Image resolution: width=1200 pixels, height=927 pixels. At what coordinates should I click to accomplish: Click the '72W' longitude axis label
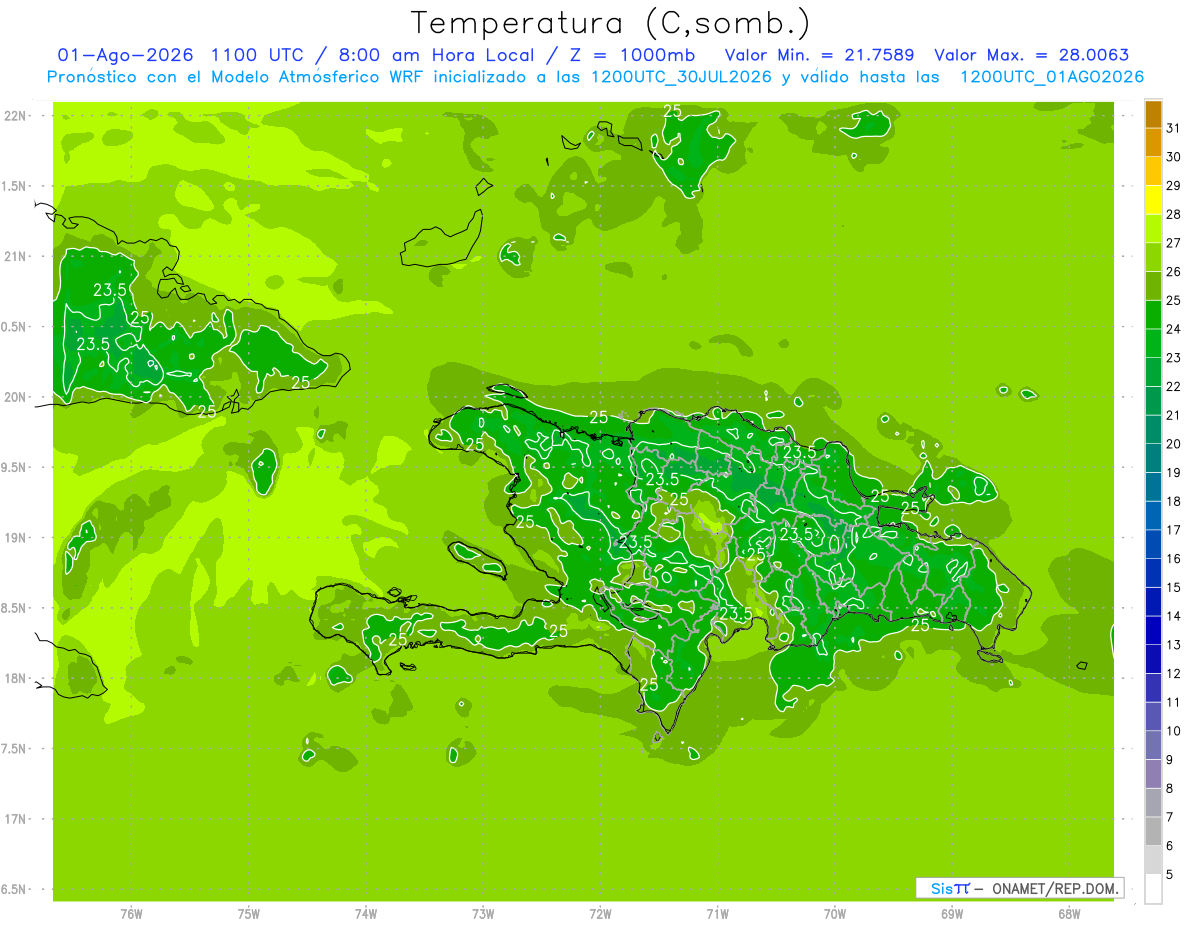(x=600, y=914)
